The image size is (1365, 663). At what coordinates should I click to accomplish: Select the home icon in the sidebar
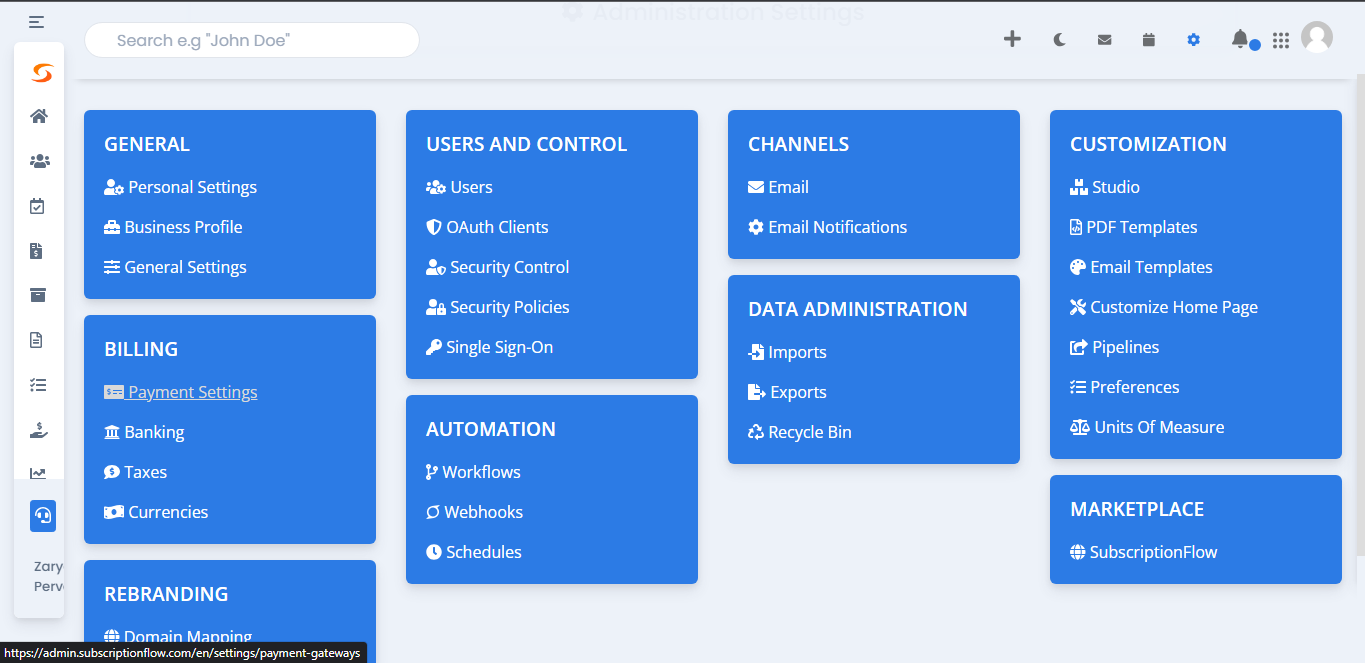pyautogui.click(x=38, y=116)
